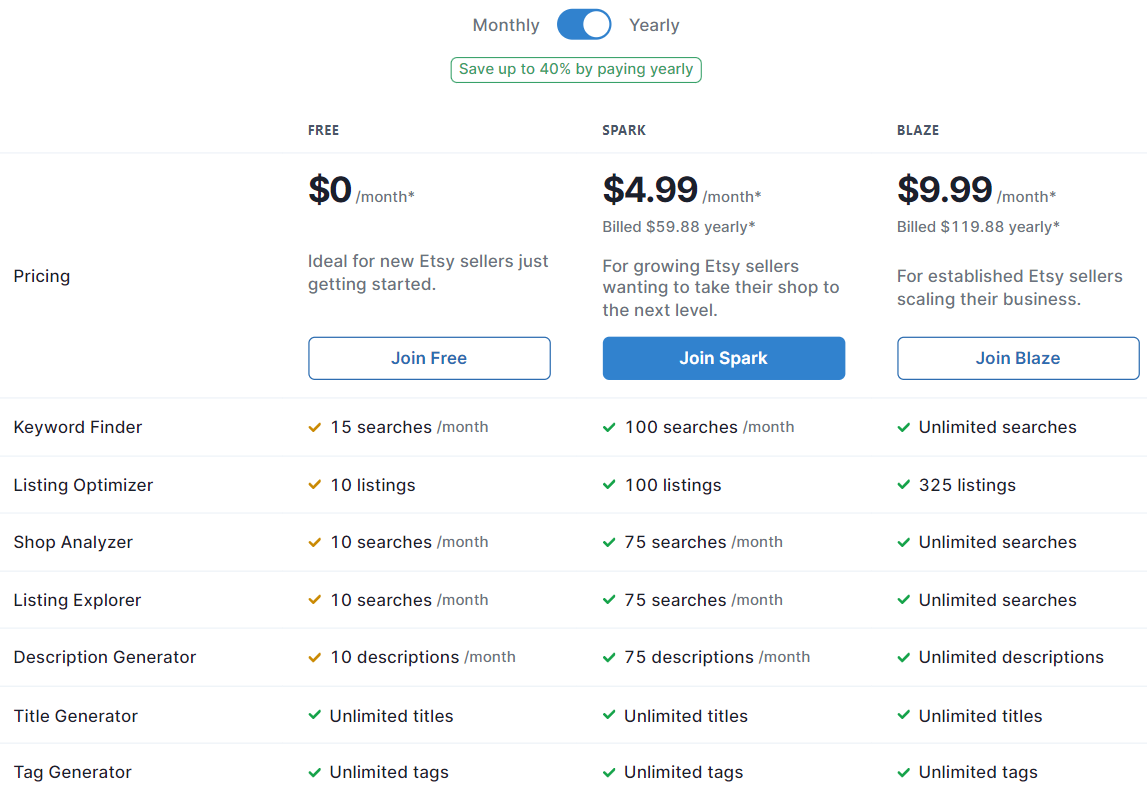Image resolution: width=1147 pixels, height=792 pixels.
Task: Click the BLAZE plan heading
Action: tap(918, 130)
